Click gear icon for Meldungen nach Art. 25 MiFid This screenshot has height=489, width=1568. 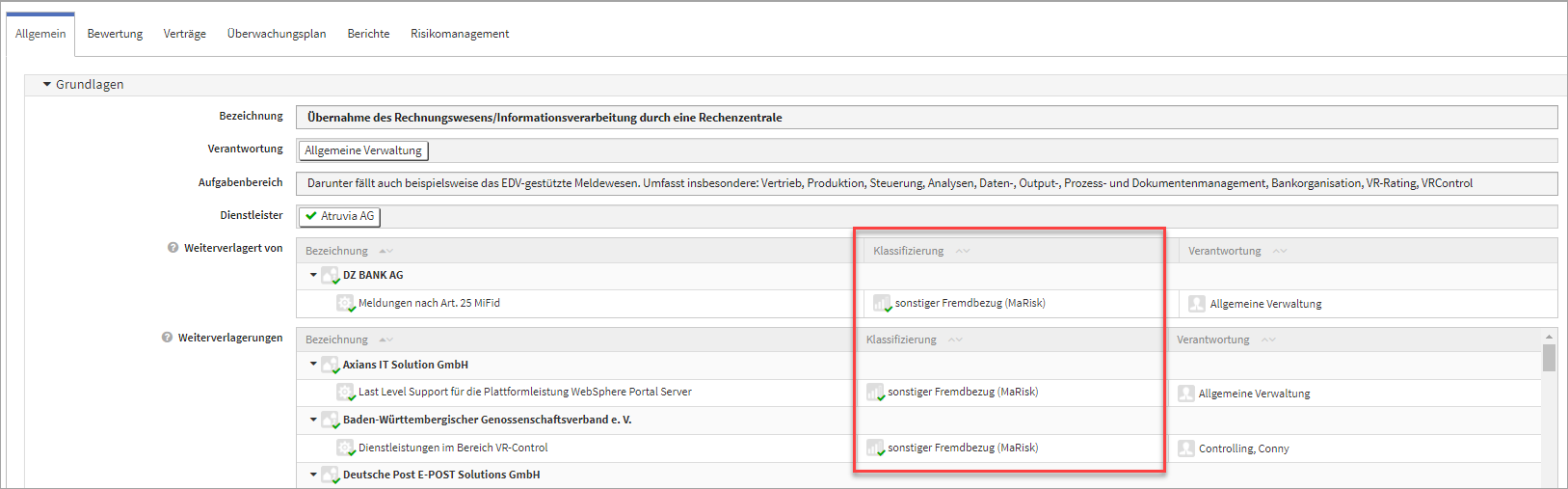pos(346,304)
